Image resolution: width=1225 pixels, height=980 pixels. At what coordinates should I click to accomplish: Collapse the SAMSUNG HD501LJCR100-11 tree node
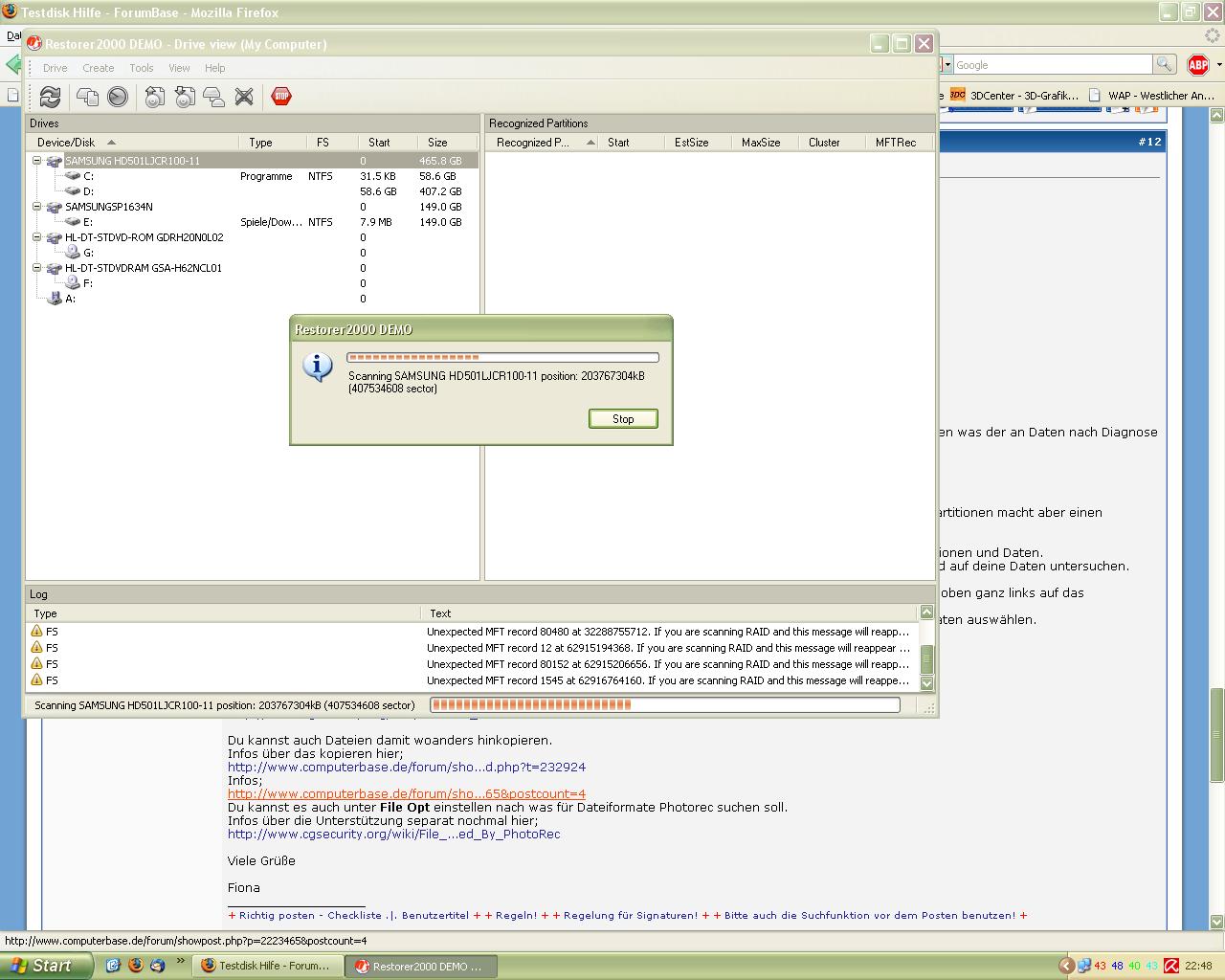coord(36,161)
